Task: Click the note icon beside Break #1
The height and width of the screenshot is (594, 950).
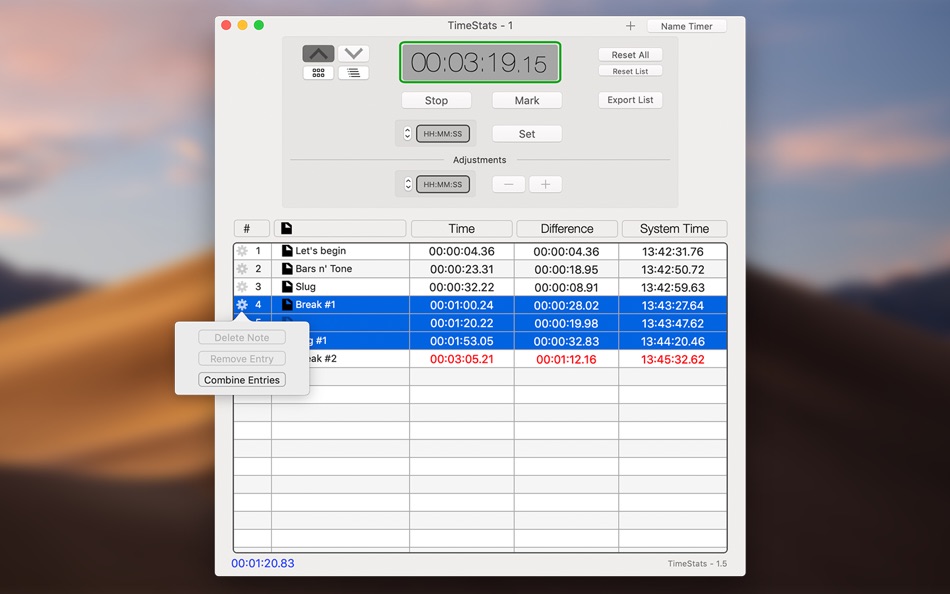Action: pos(287,305)
